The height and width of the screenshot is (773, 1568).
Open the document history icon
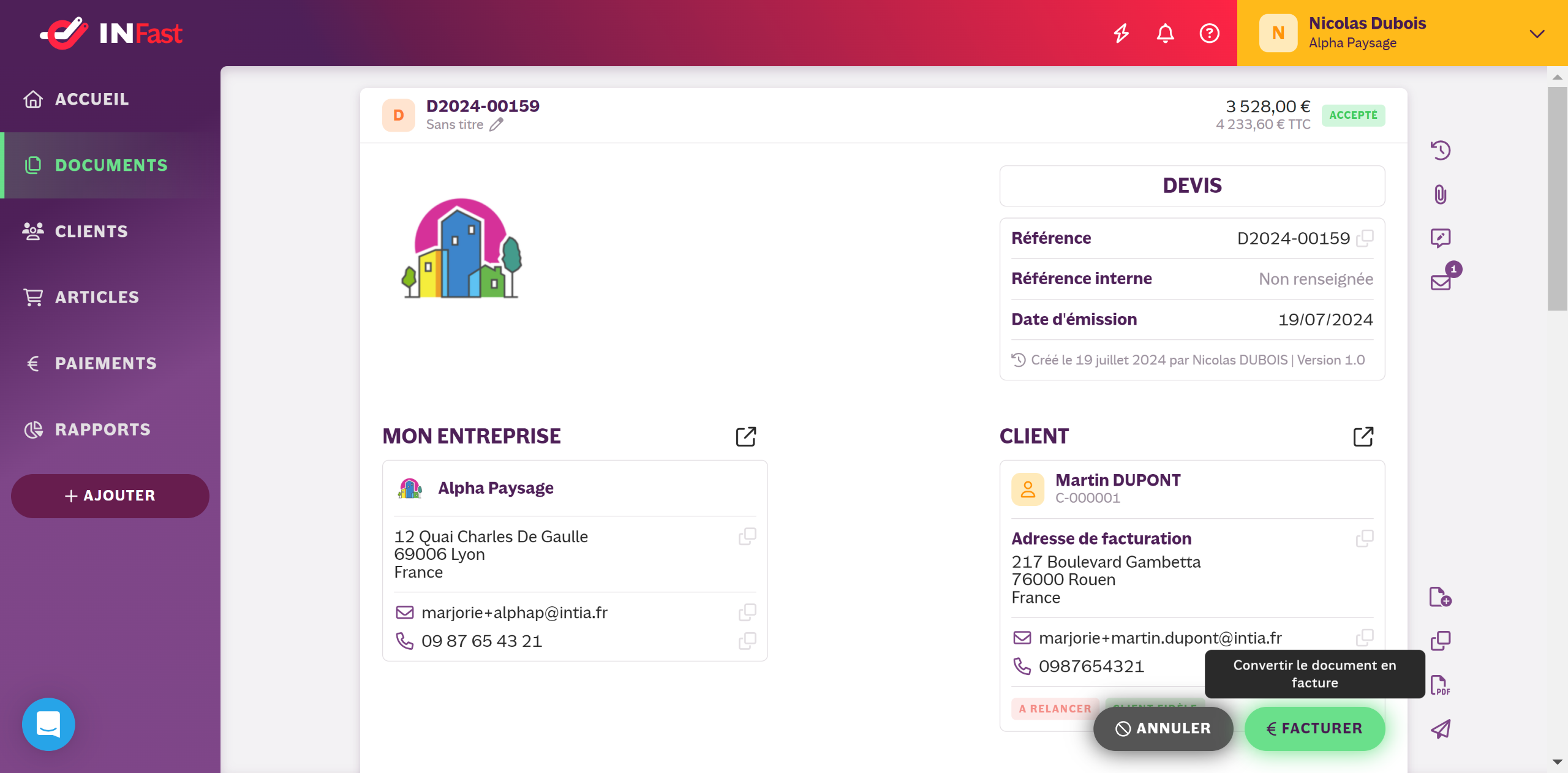tap(1440, 150)
